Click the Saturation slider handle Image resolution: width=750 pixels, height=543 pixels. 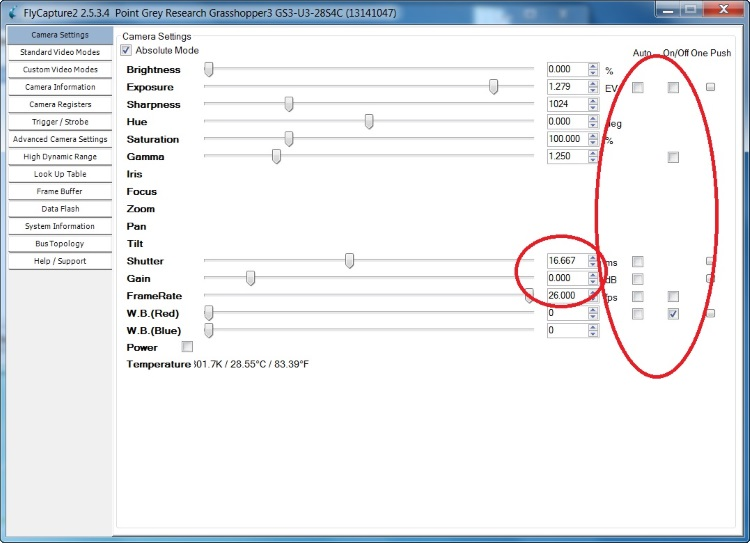tap(288, 139)
